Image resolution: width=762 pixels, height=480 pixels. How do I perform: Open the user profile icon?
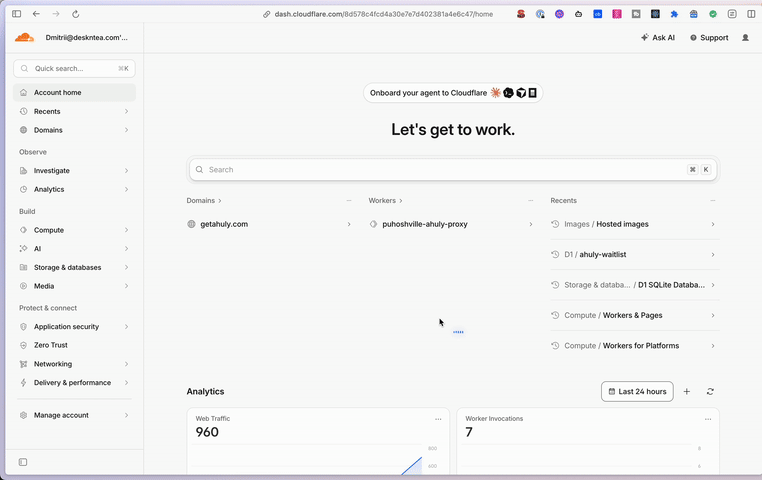point(745,37)
